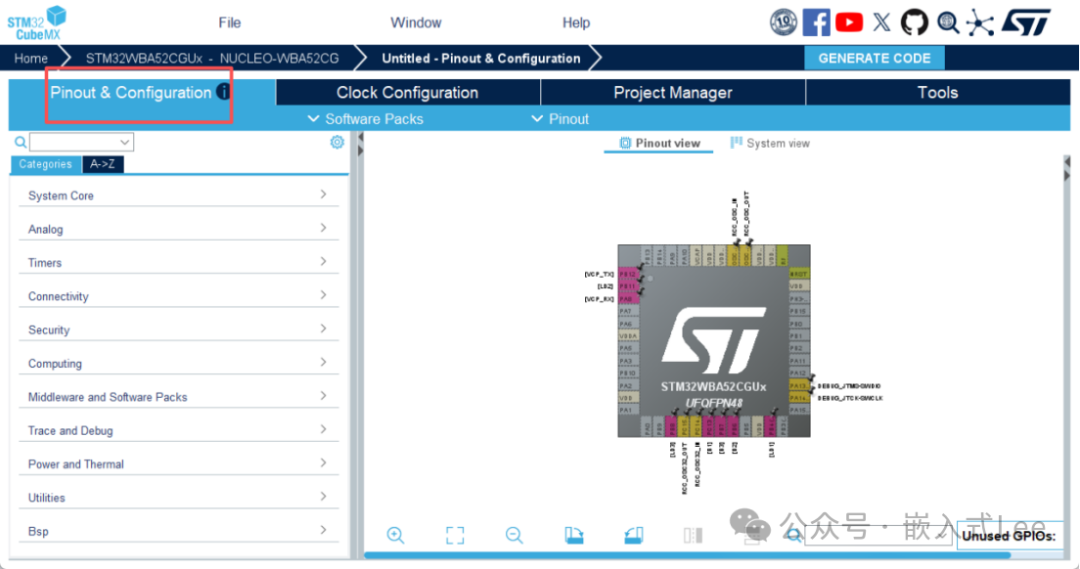Expand the Analog category

coord(178,229)
